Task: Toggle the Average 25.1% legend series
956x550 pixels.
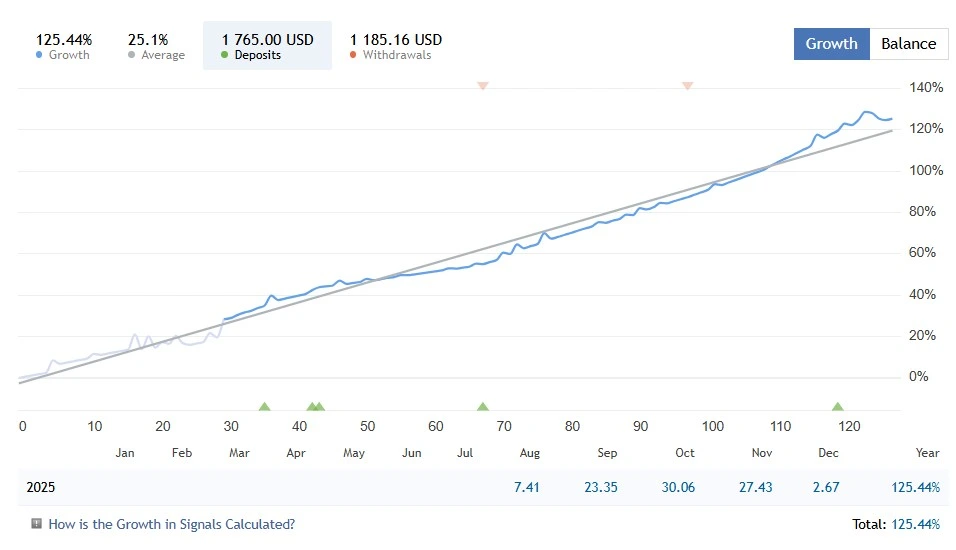Action: tap(156, 47)
